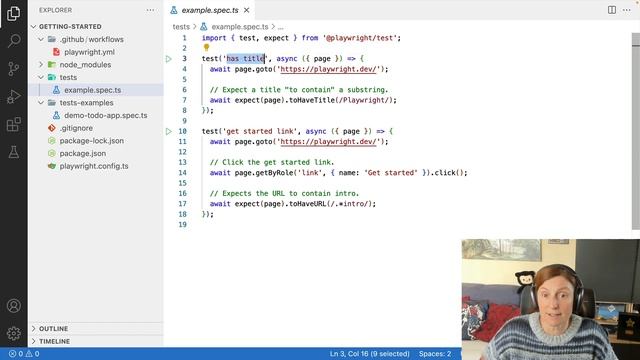Collapse the .github/workflows folder

click(x=41, y=39)
